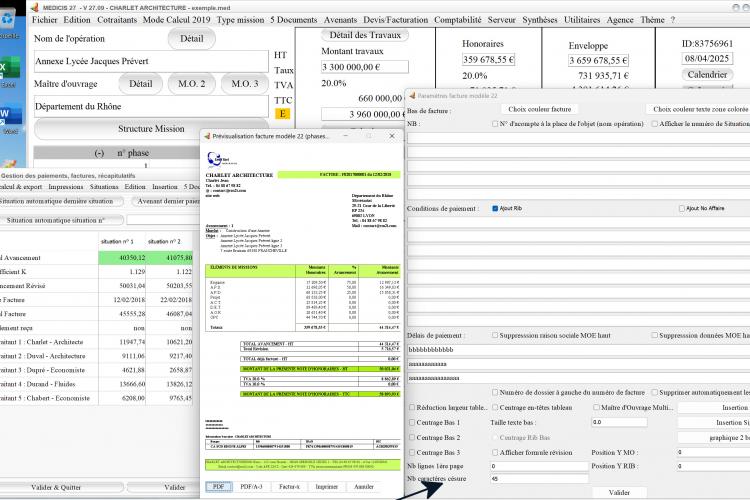Open the Comptabilité menu

coord(458,20)
